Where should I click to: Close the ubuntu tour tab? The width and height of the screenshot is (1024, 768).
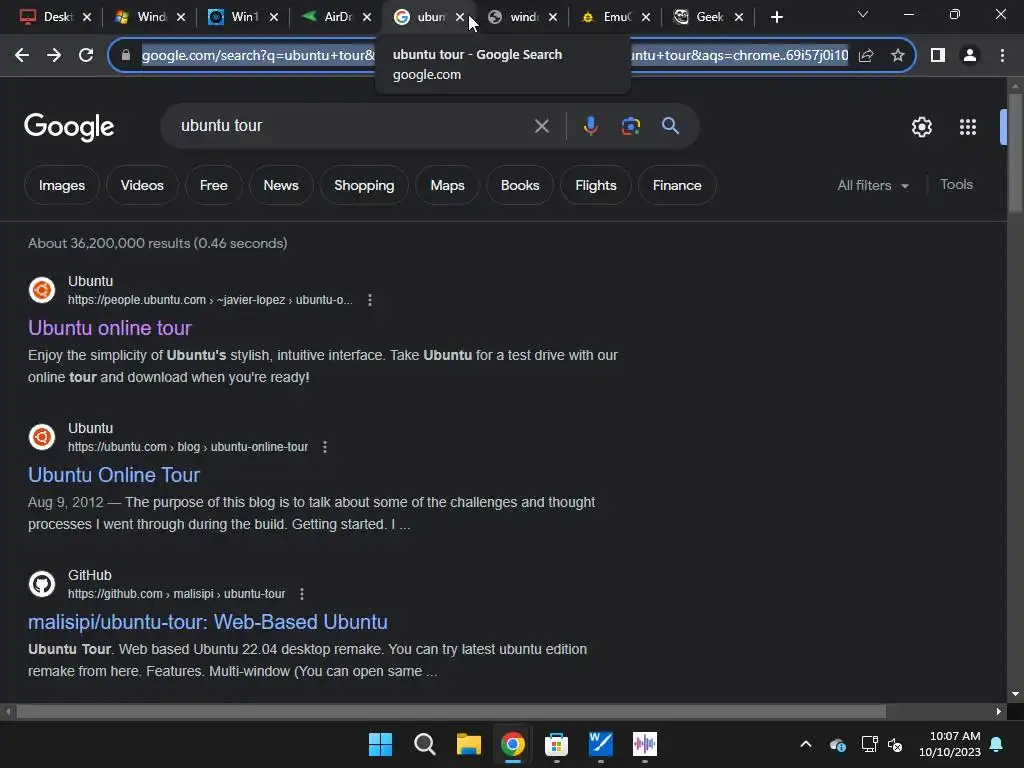click(460, 18)
